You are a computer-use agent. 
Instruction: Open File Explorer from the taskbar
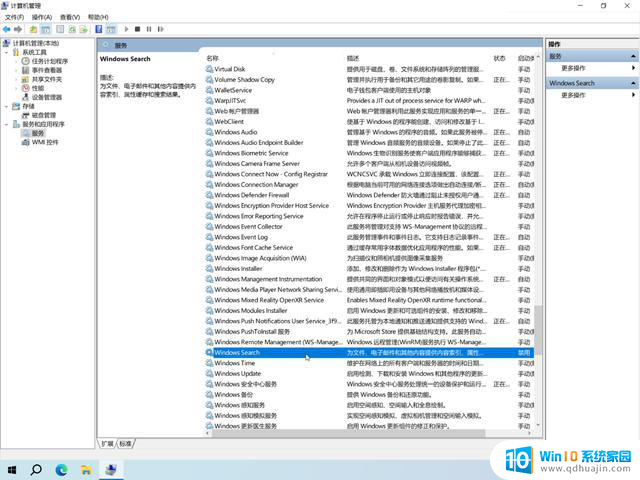[86, 470]
